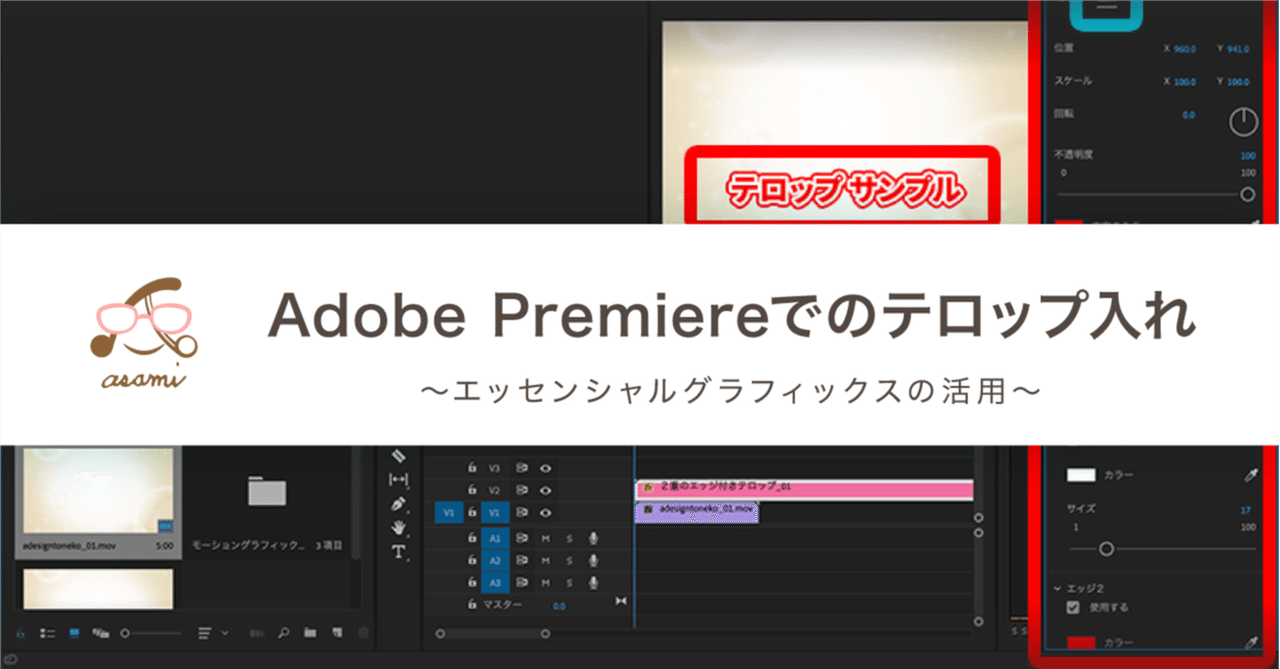
Task: Click the new item icon in project panel
Action: [337, 633]
